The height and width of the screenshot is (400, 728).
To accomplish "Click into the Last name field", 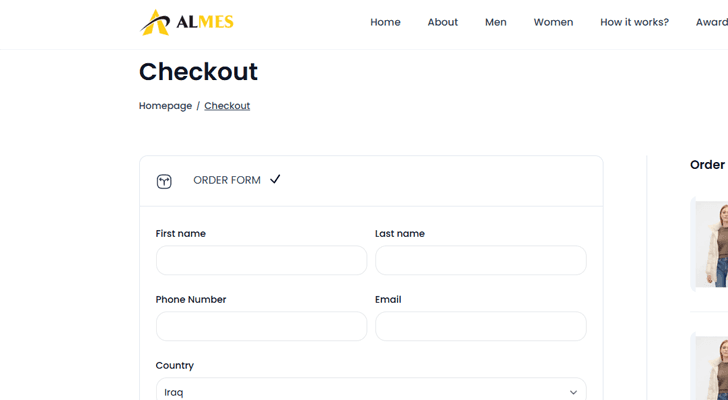I will (480, 261).
